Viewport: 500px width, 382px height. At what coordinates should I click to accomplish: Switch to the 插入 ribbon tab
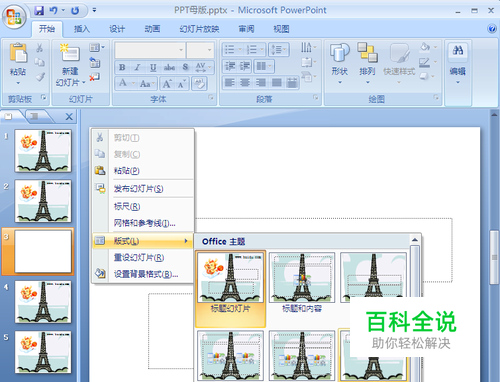(x=82, y=29)
